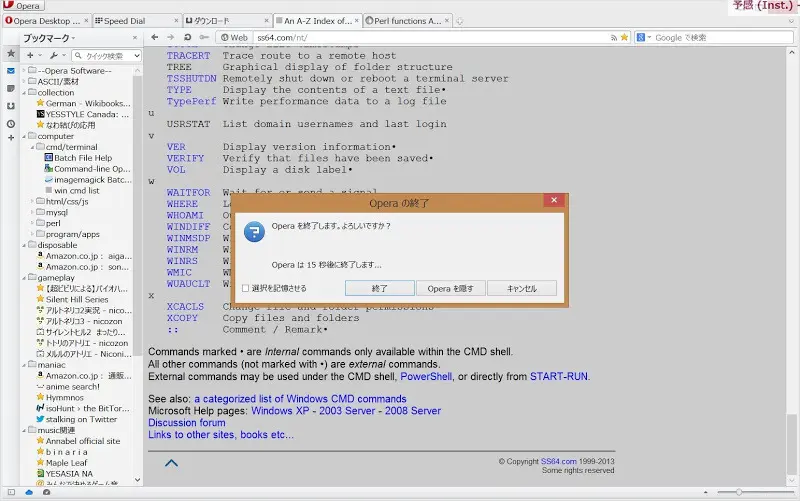Open the クイック検索 dropdown arrow
The height and width of the screenshot is (501, 800).
137,55
